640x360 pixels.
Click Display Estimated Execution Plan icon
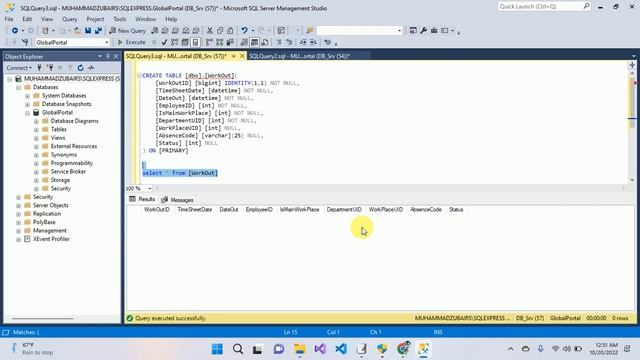(175, 42)
